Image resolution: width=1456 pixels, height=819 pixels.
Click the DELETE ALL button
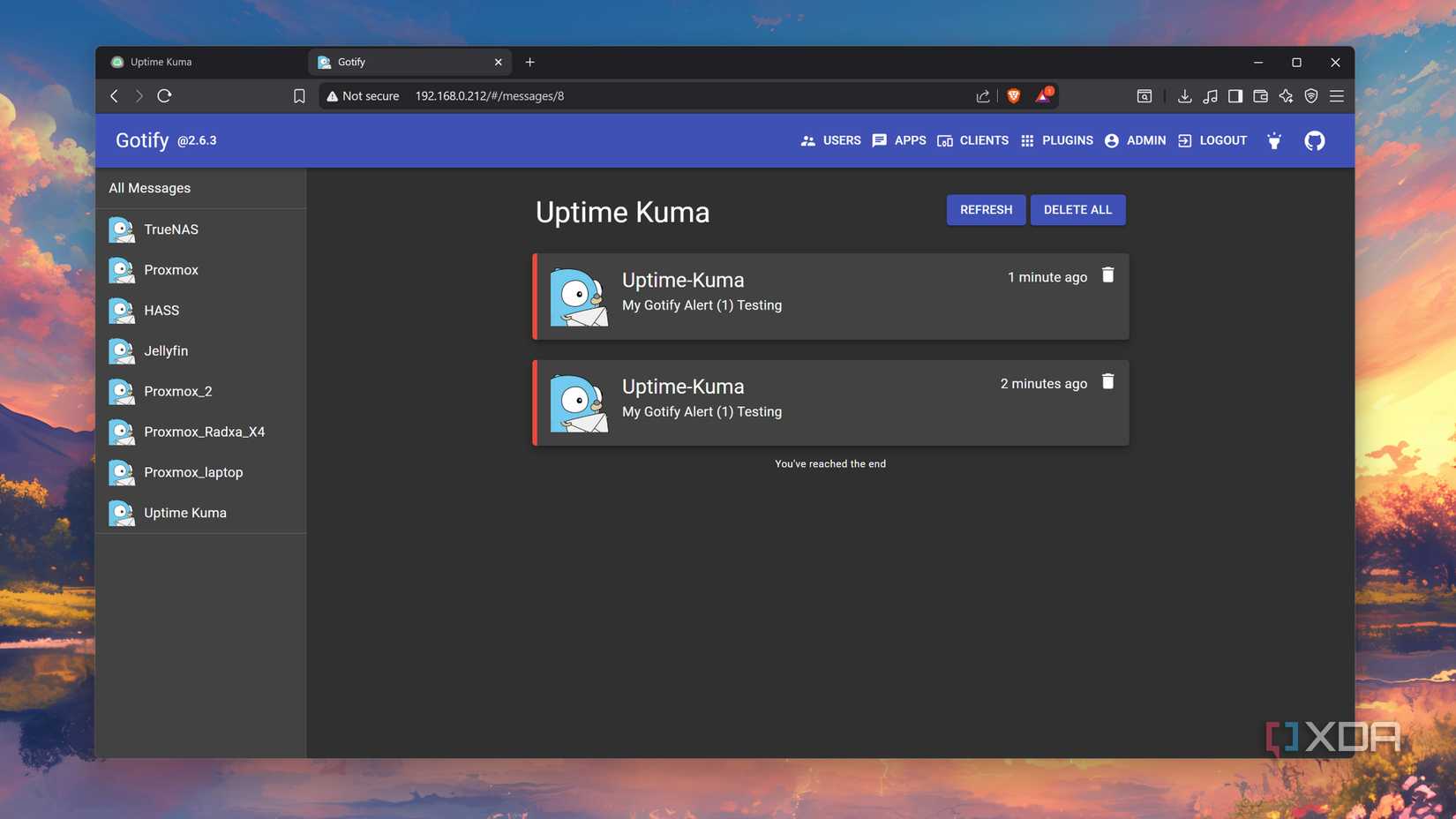[x=1077, y=209]
